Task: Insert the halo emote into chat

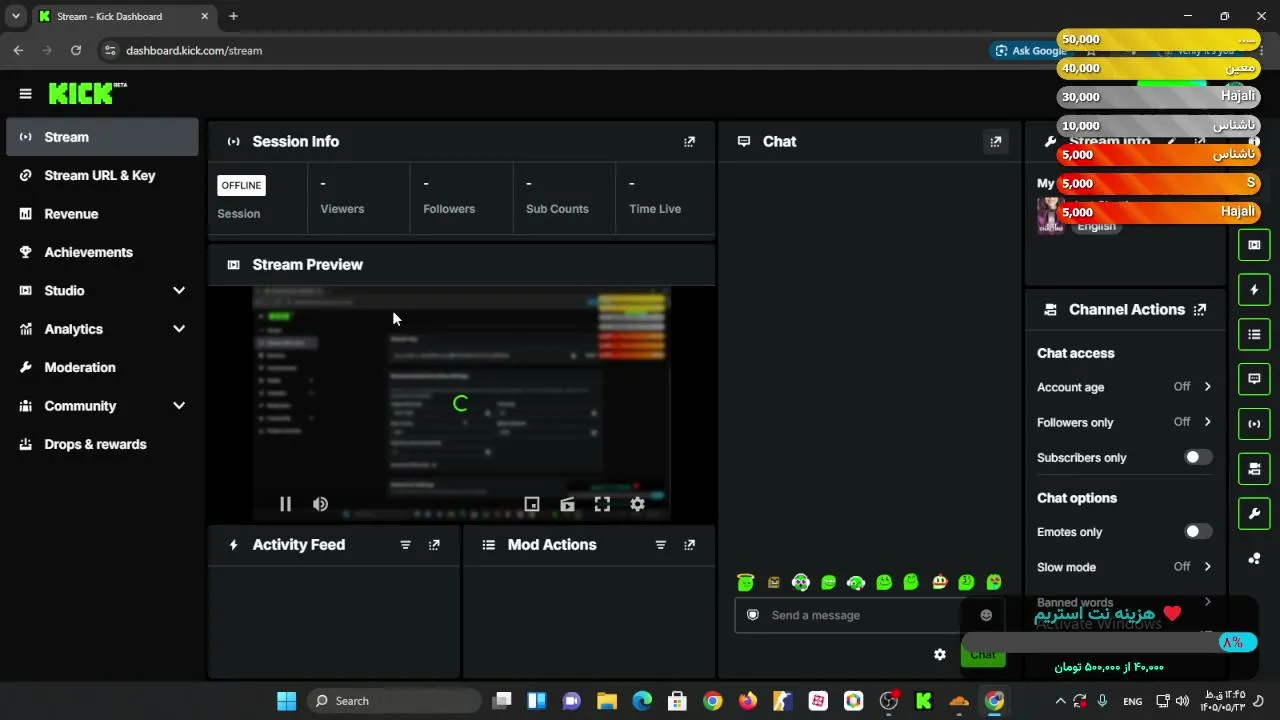Action: 746,582
